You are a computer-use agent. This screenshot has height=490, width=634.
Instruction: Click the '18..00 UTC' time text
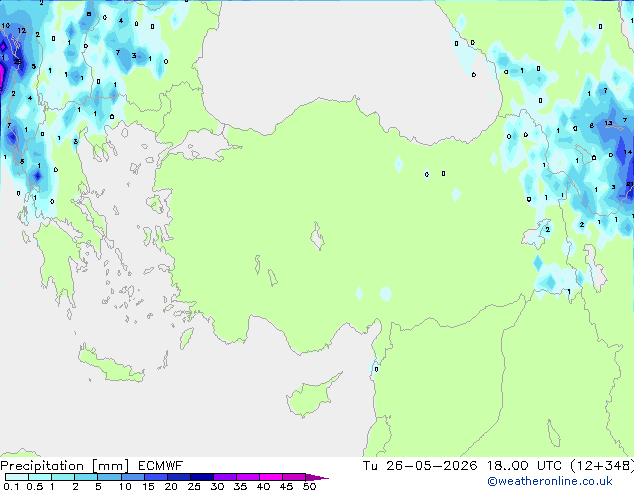[x=524, y=466]
